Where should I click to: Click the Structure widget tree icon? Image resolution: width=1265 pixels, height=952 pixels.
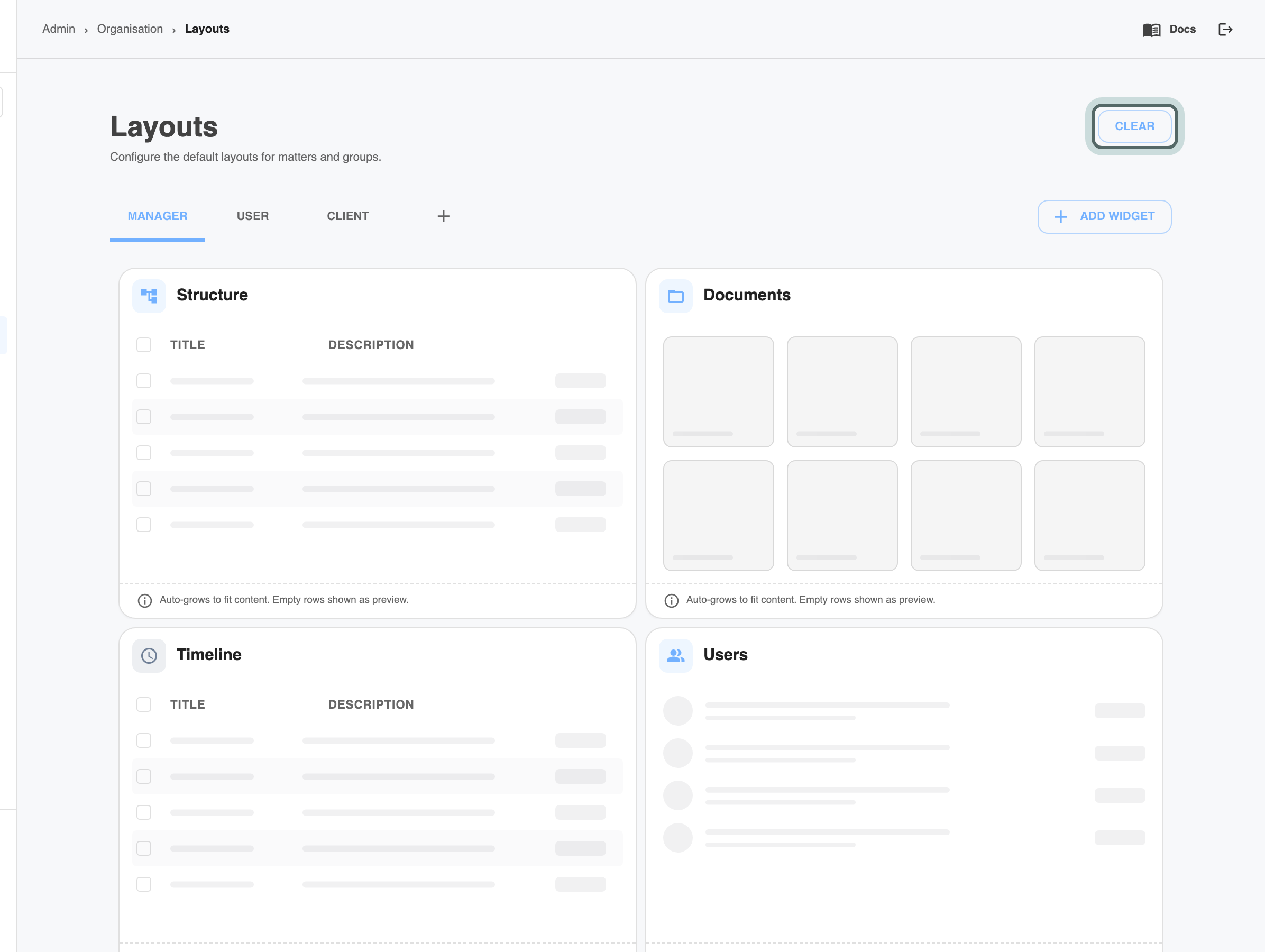pyautogui.click(x=149, y=296)
